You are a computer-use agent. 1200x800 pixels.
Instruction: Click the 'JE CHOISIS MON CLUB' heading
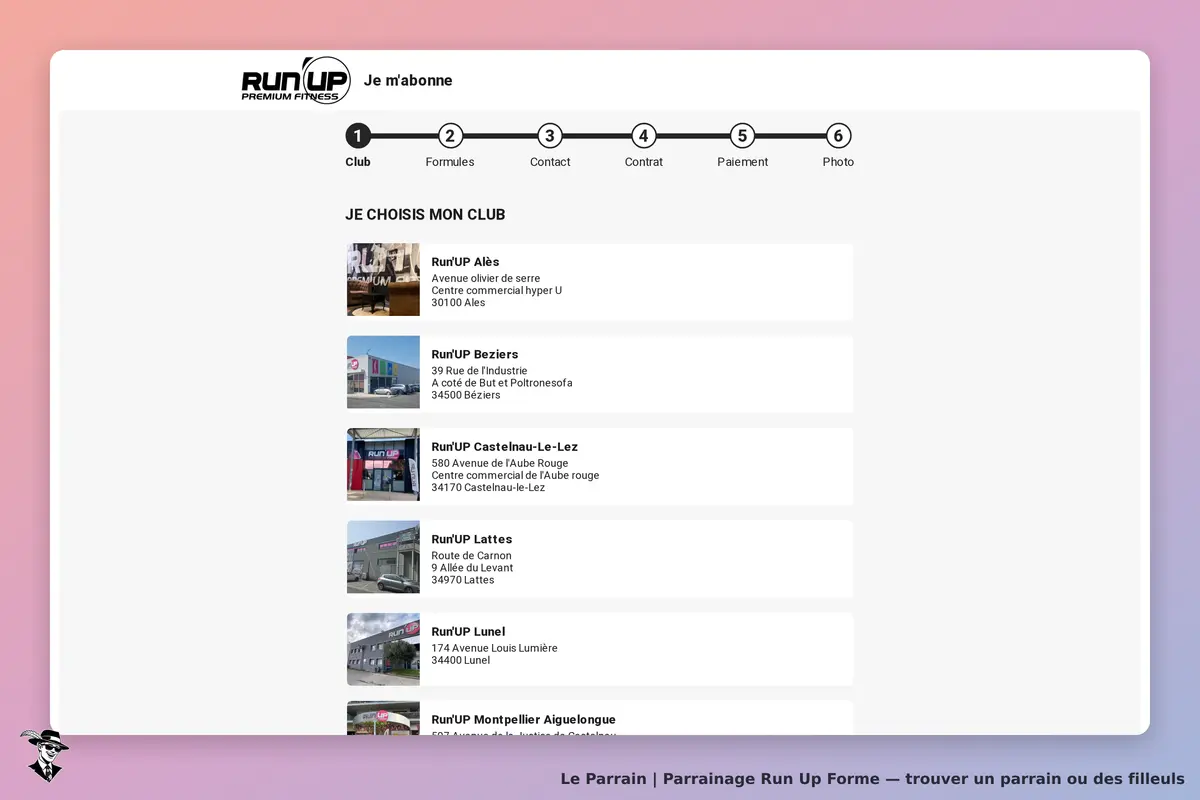(425, 215)
